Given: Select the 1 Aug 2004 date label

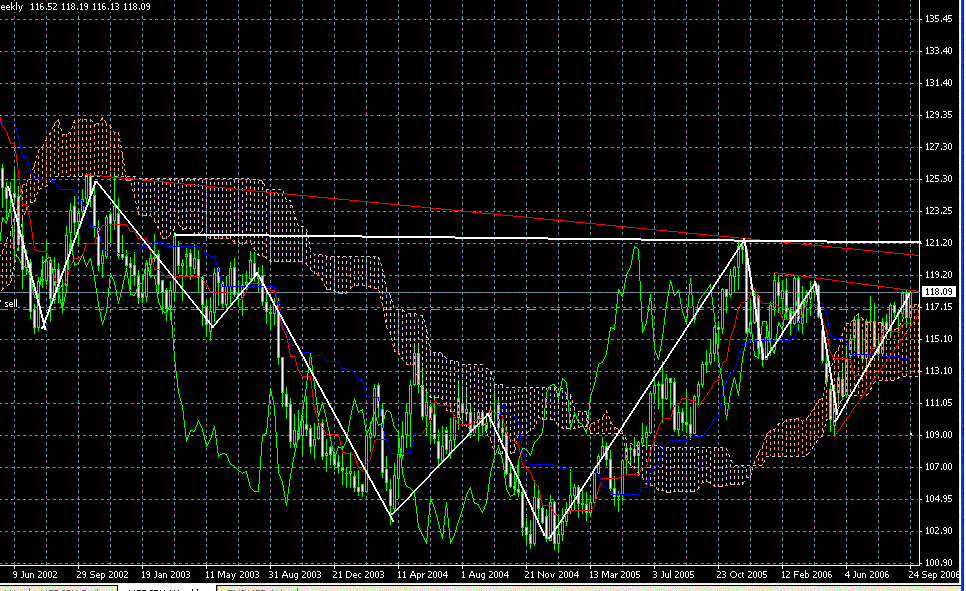Looking at the screenshot, I should point(485,574).
